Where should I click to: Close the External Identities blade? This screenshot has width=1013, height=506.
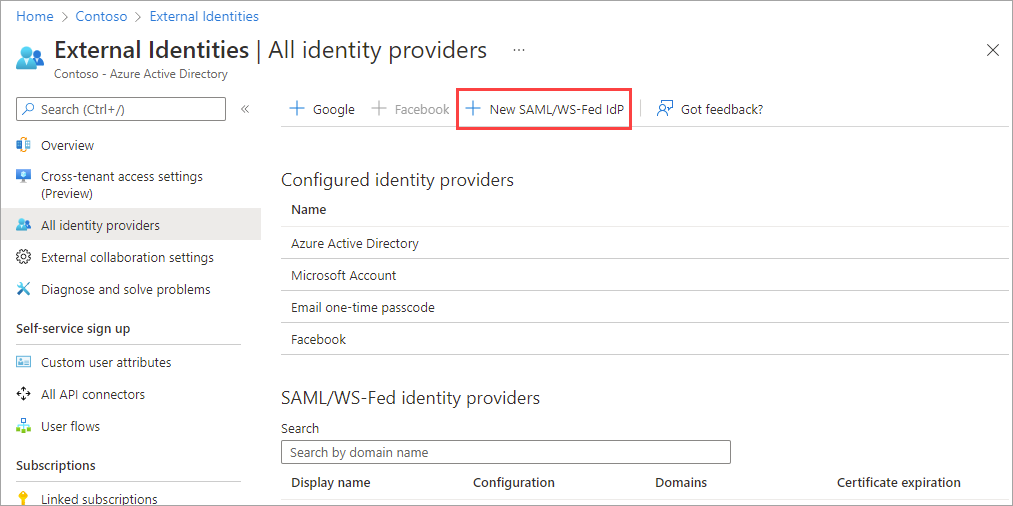992,50
